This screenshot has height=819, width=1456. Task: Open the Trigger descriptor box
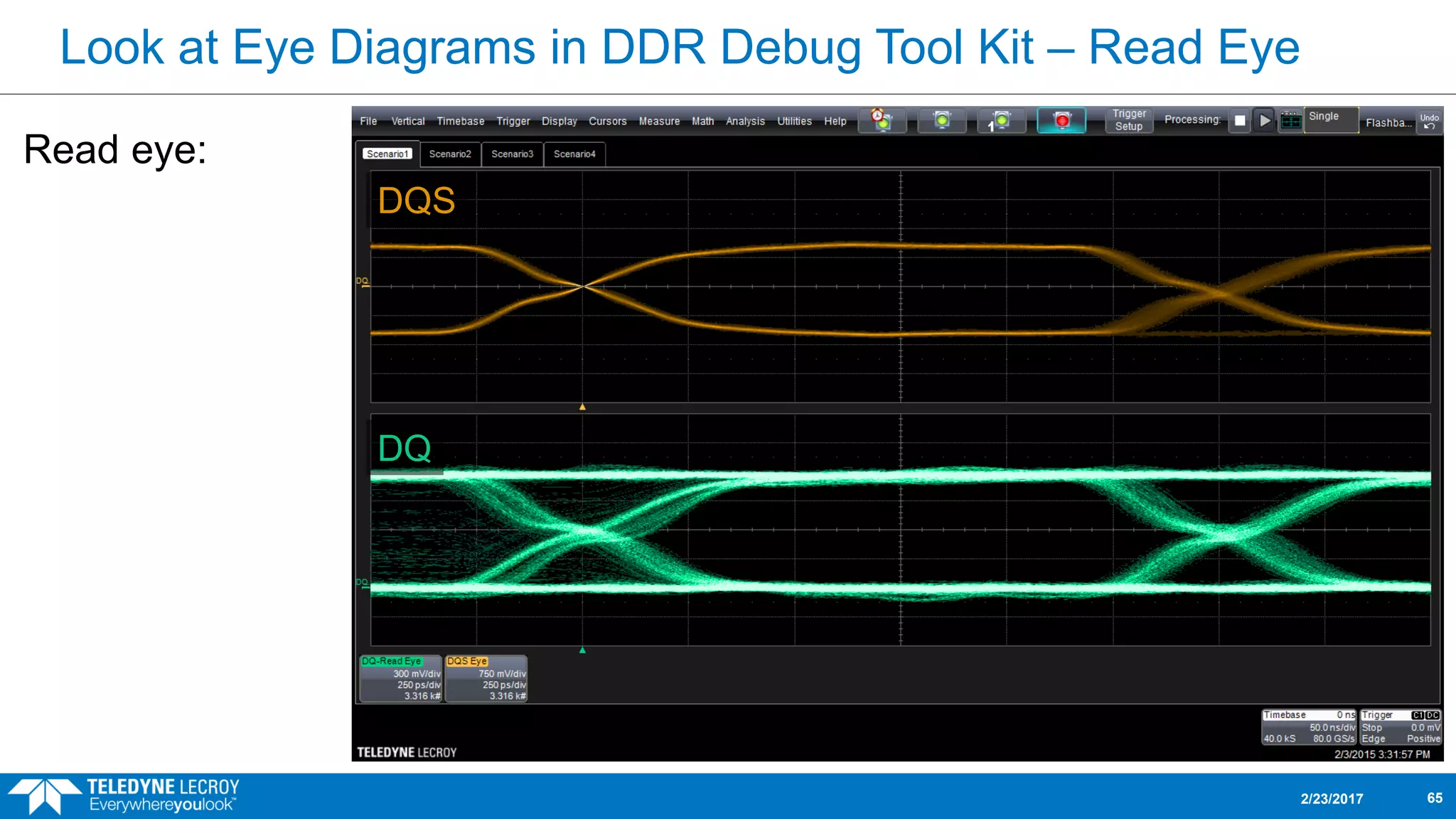1401,727
